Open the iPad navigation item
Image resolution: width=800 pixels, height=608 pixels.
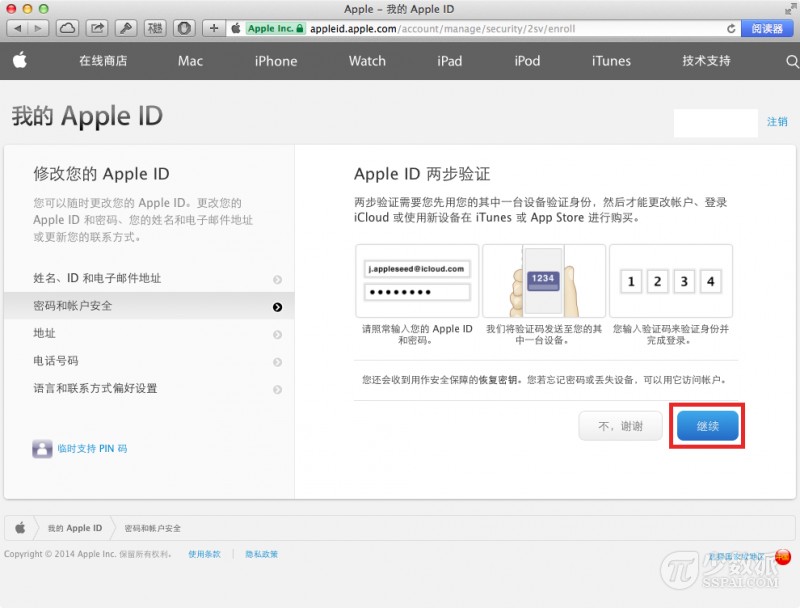tap(449, 61)
